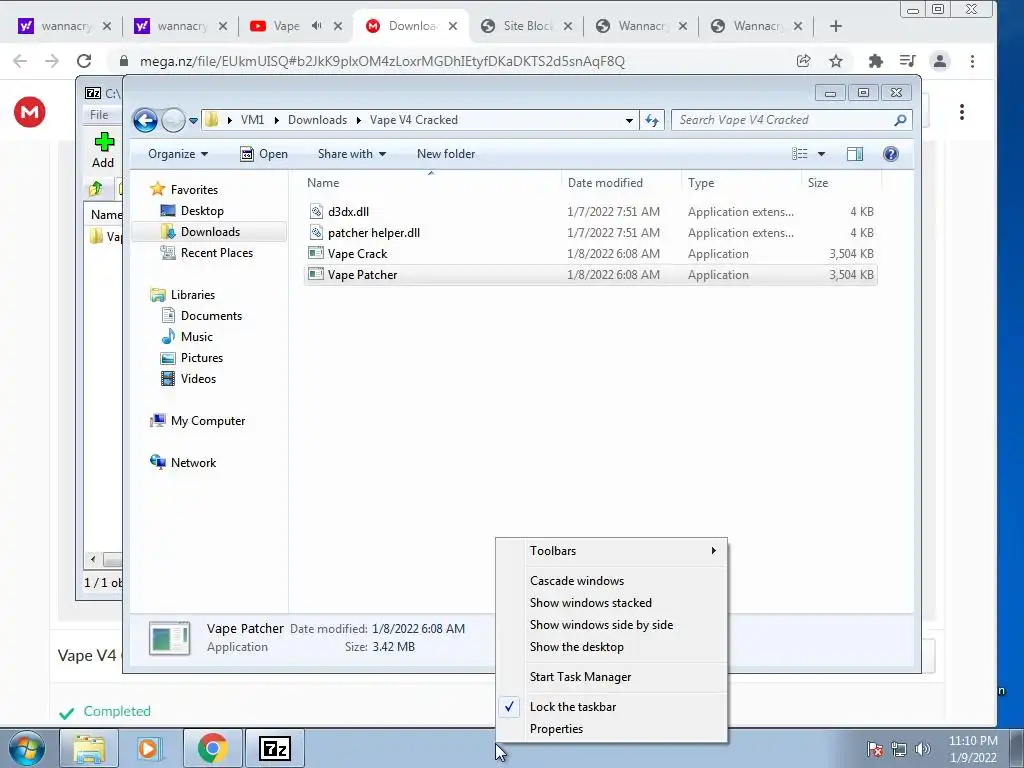Click inside Search Vape V4 Cracked field
This screenshot has height=768, width=1024.
click(x=784, y=120)
